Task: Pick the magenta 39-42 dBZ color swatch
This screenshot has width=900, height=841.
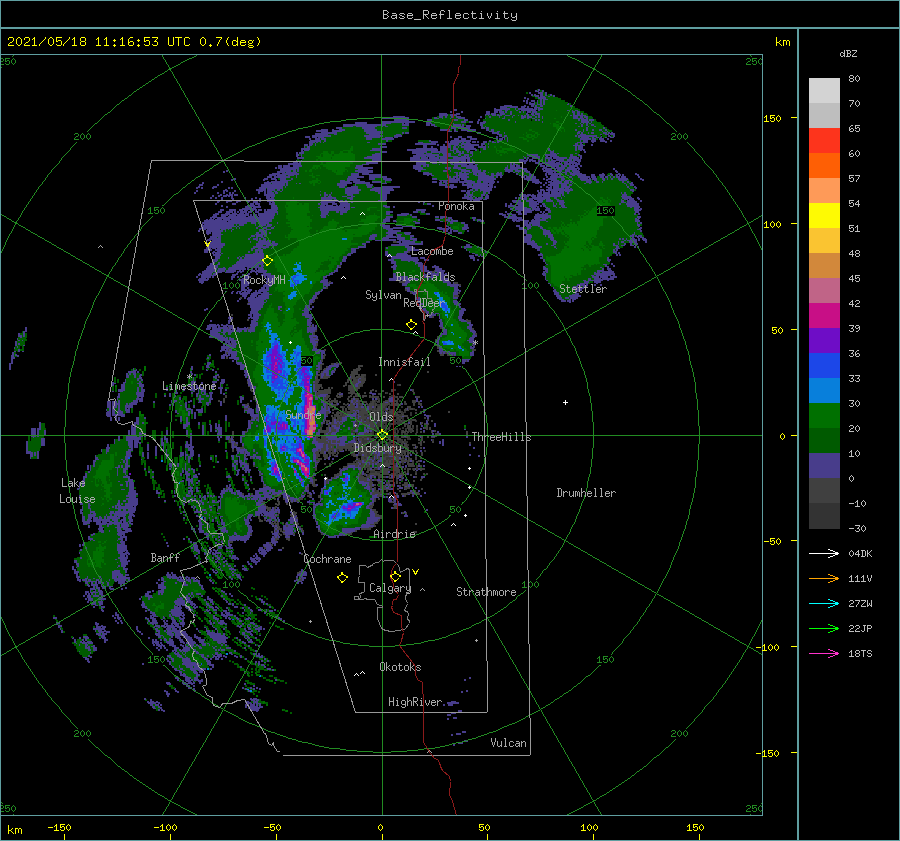Action: [824, 316]
